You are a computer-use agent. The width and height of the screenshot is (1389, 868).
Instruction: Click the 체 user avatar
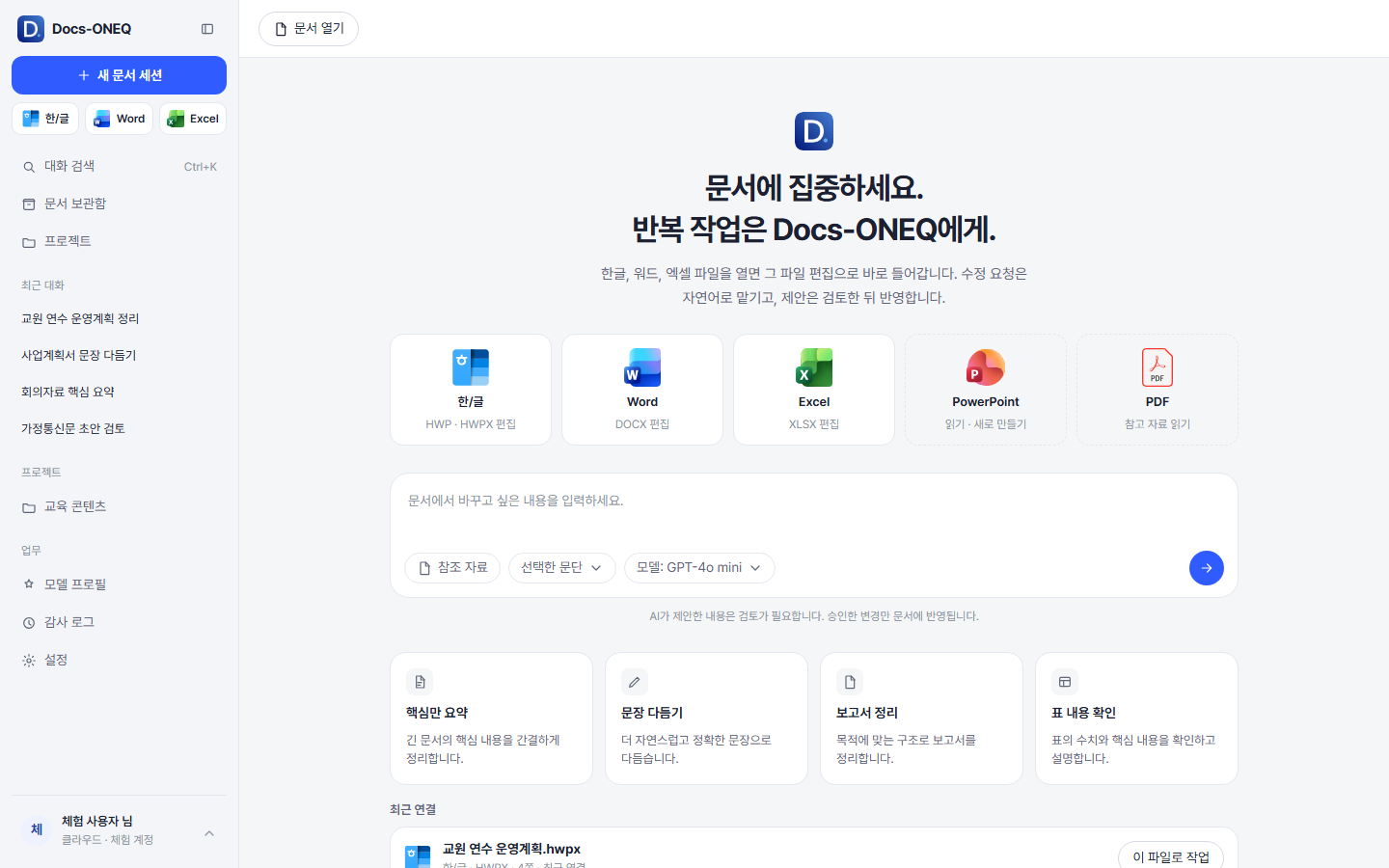point(37,829)
